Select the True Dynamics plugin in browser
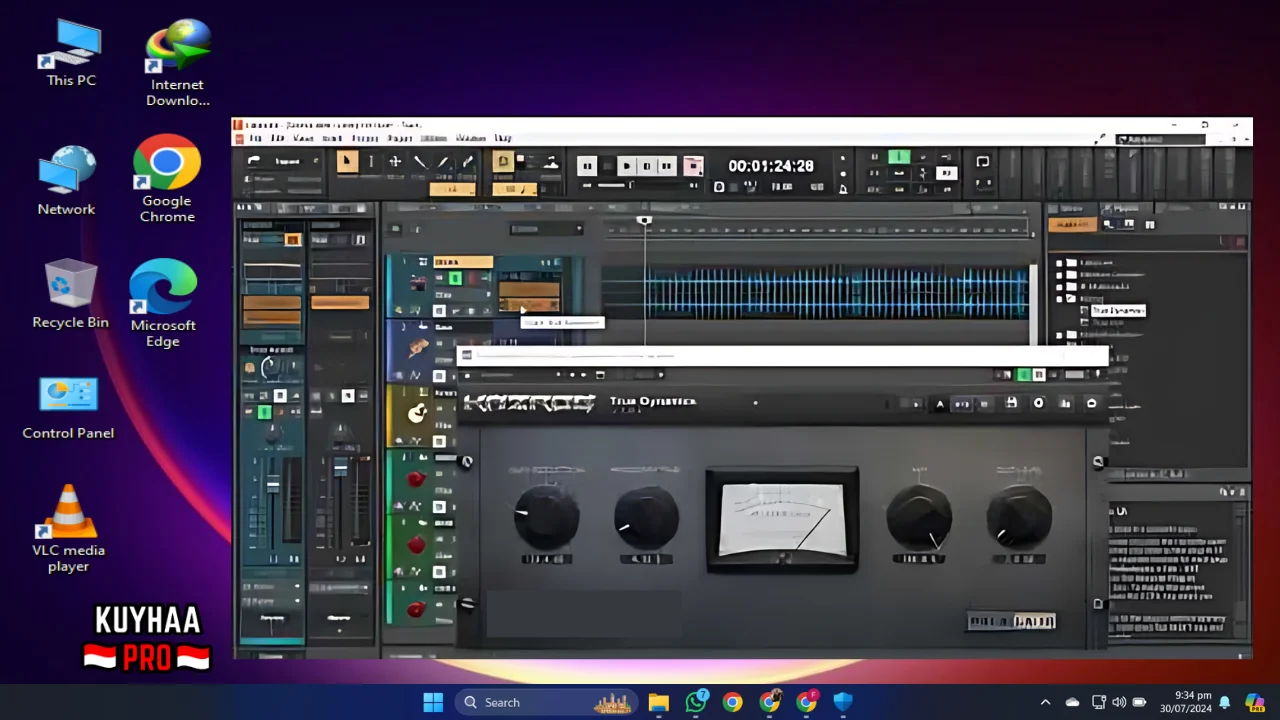Image resolution: width=1280 pixels, height=720 pixels. [1117, 311]
